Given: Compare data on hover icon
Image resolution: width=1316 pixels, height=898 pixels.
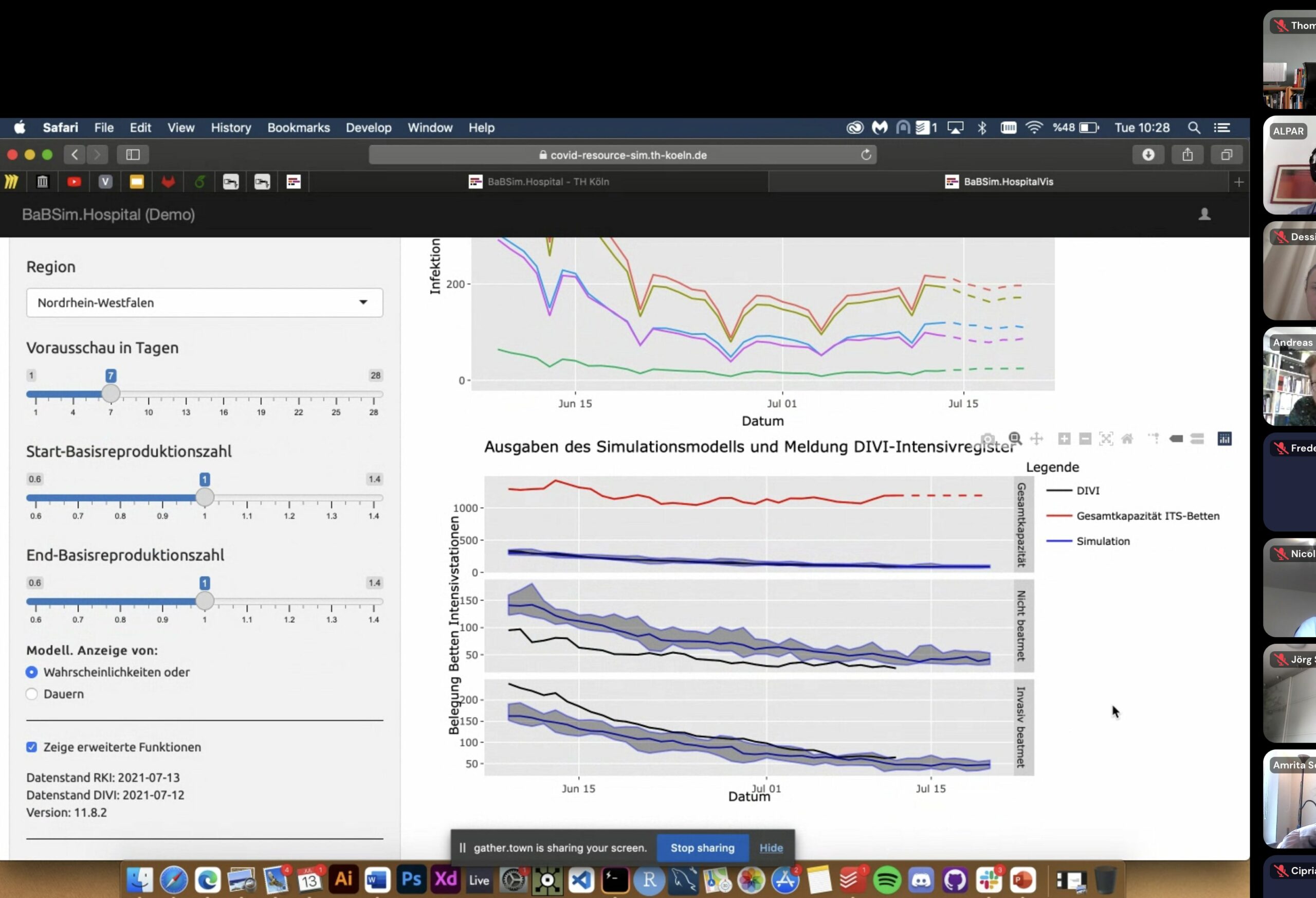Looking at the screenshot, I should coord(1197,439).
